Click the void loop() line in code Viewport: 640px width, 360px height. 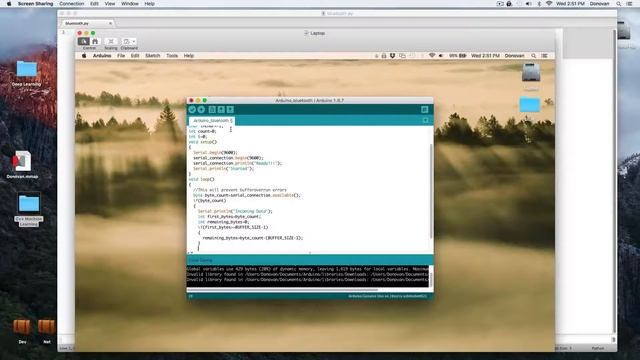(201, 179)
